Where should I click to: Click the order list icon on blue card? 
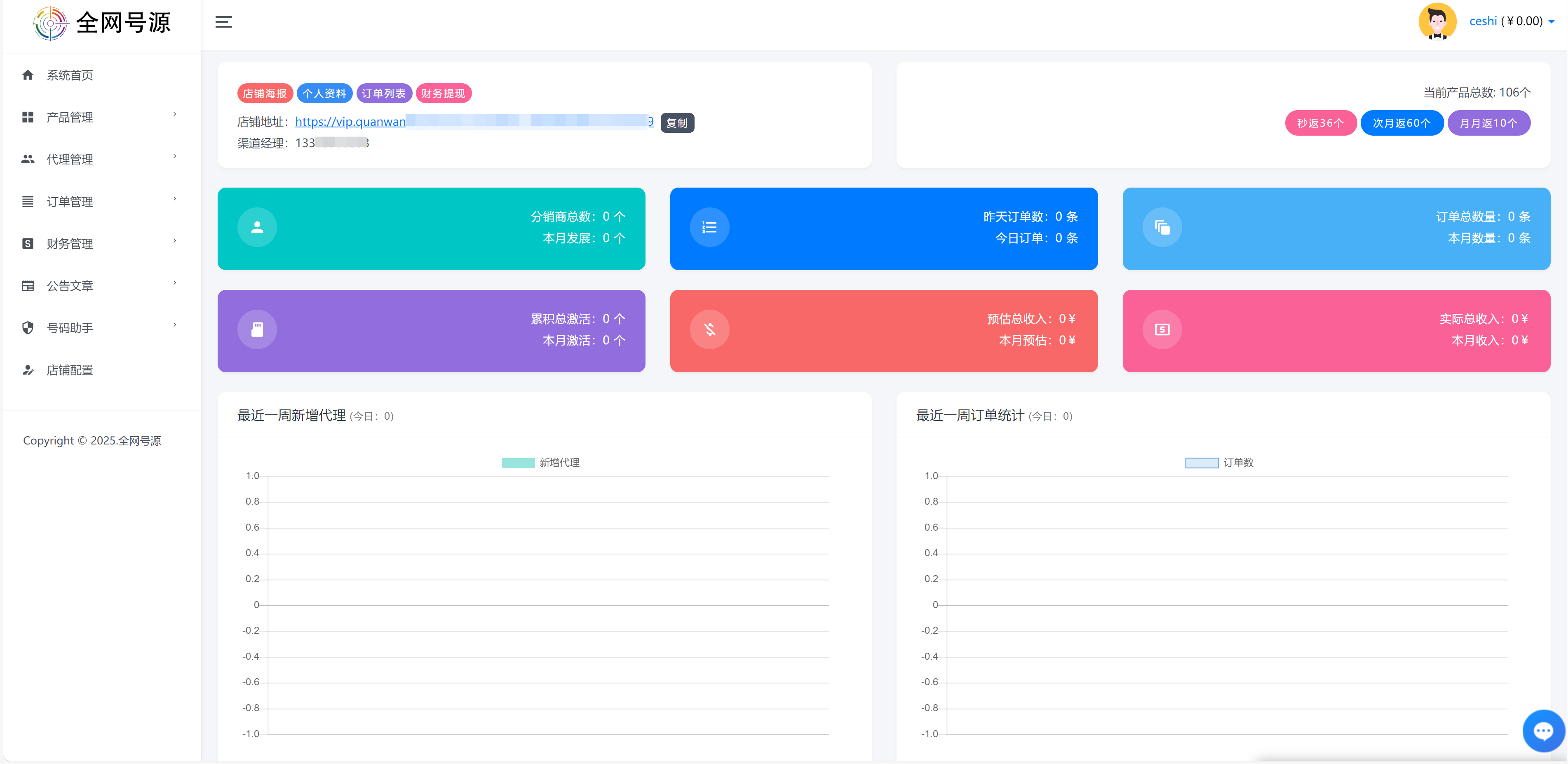(x=709, y=228)
